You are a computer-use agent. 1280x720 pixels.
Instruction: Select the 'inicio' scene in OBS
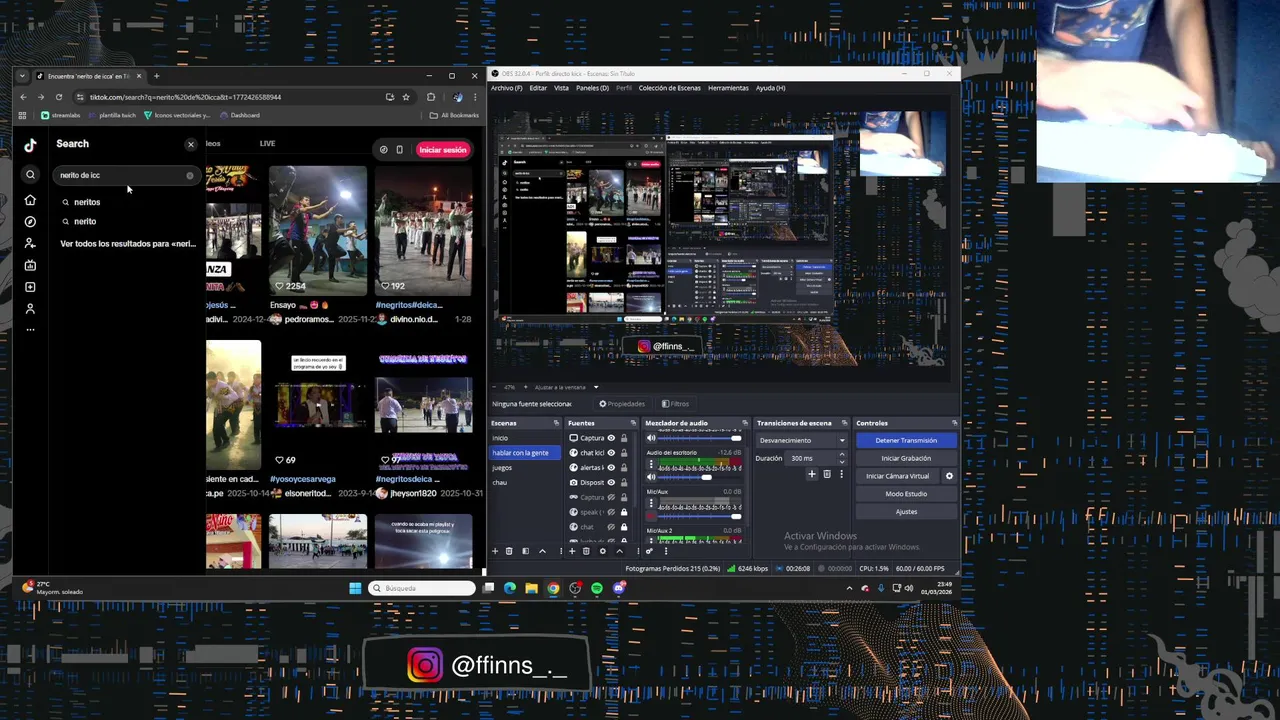525,438
